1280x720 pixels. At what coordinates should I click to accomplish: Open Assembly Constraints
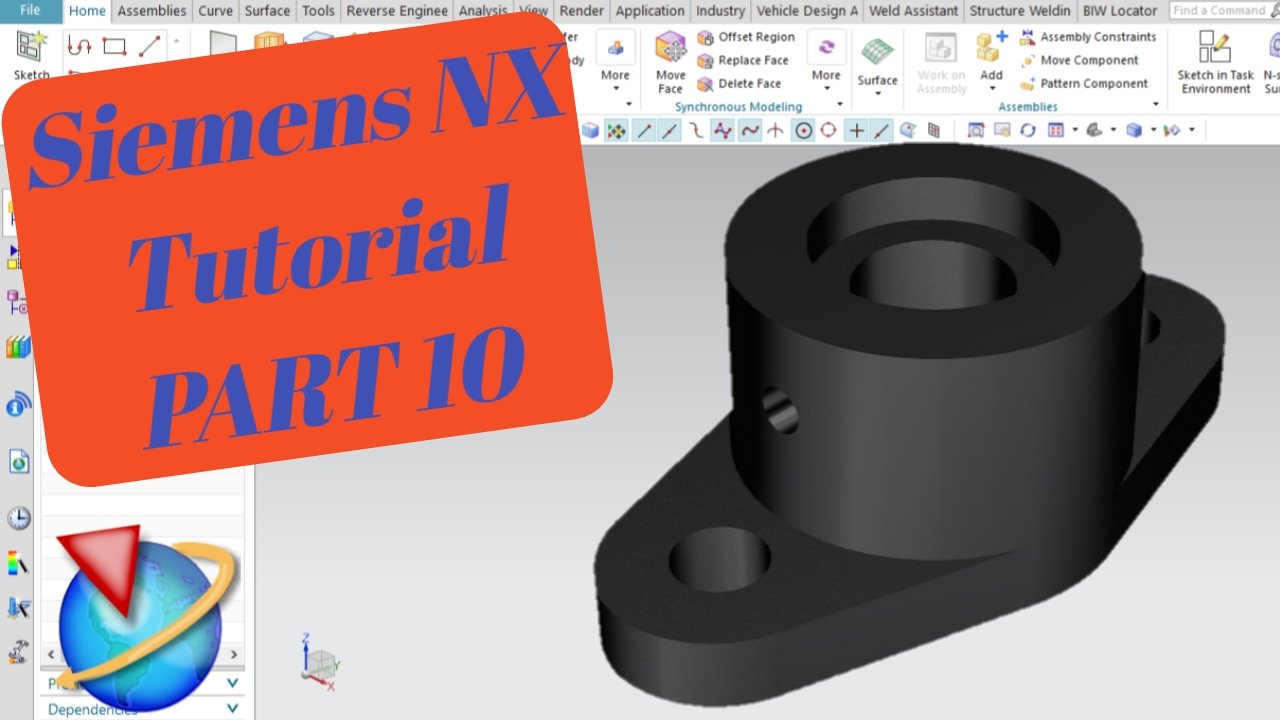pos(1087,37)
